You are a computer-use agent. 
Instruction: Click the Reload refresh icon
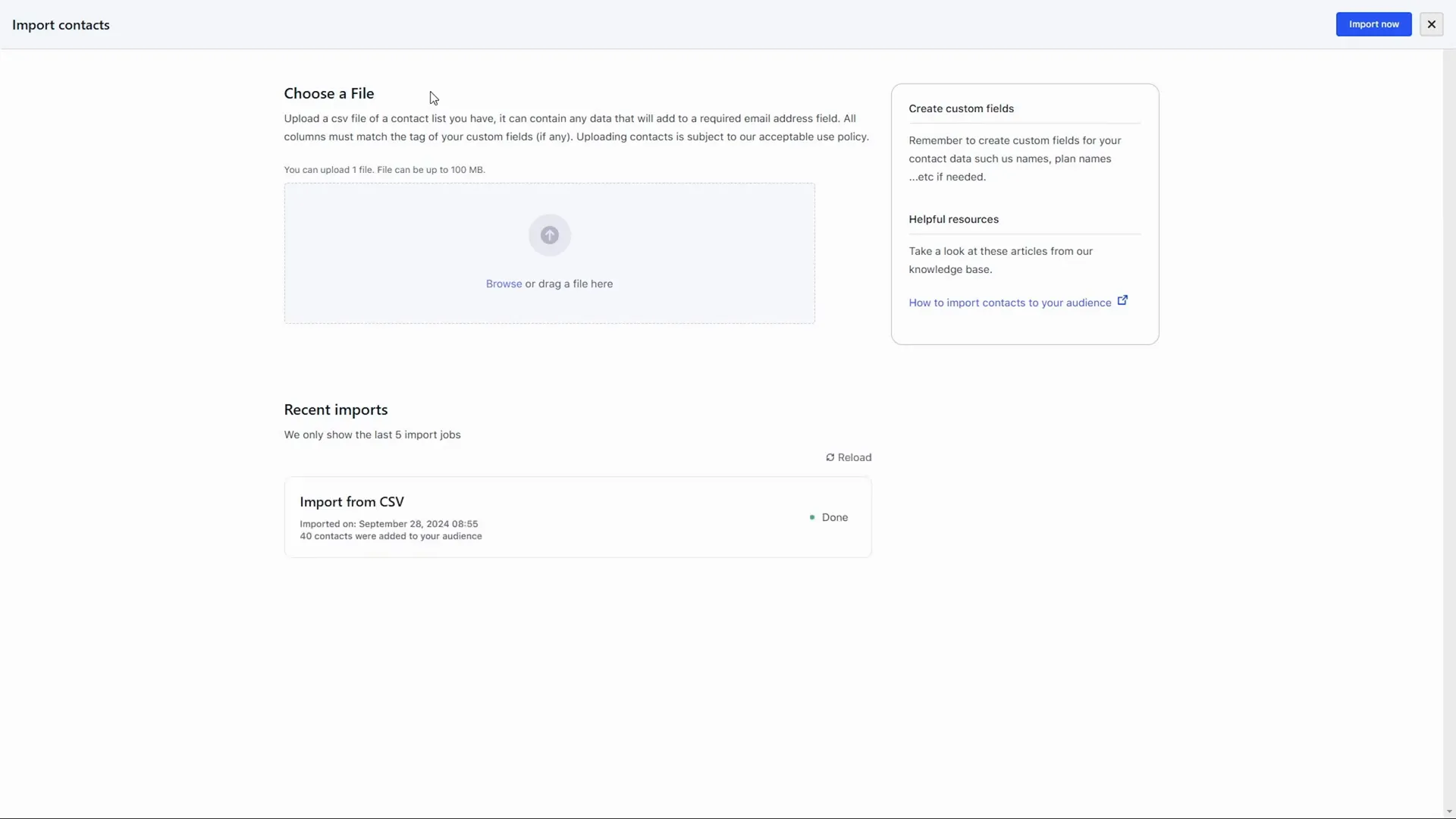[x=830, y=457]
